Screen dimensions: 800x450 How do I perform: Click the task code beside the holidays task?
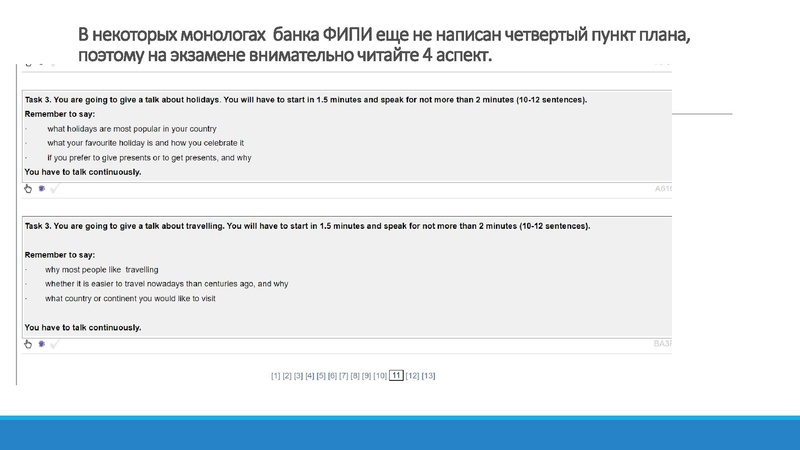click(663, 189)
